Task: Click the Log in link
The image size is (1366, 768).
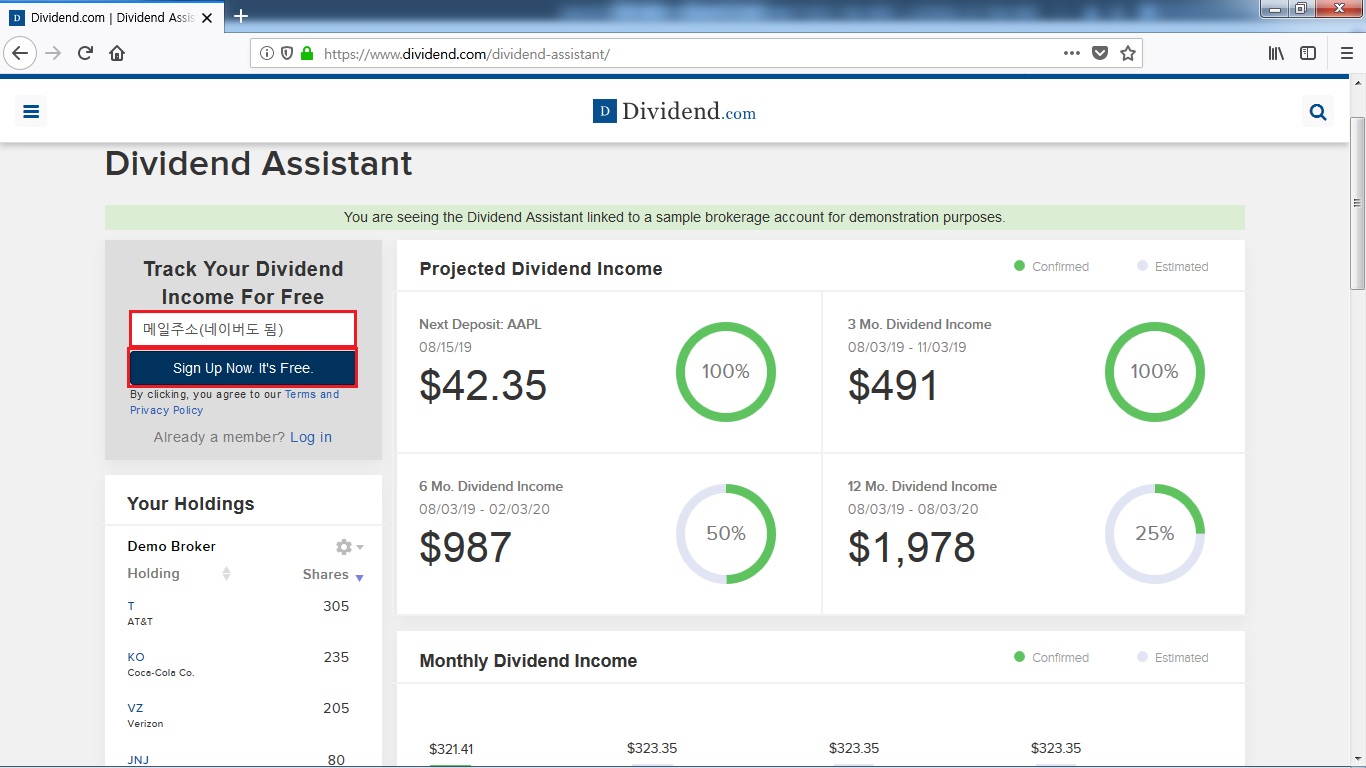Action: [x=311, y=437]
